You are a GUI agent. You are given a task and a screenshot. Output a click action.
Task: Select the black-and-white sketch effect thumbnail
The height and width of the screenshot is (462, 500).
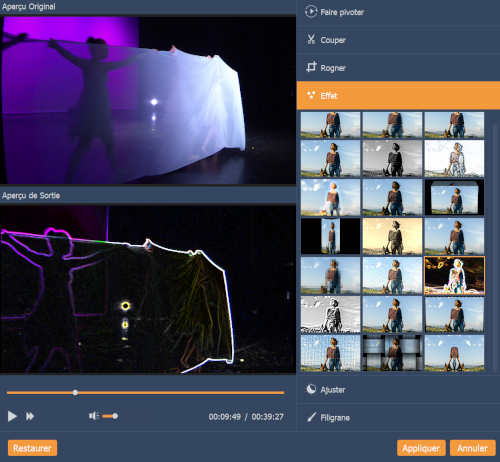point(330,315)
